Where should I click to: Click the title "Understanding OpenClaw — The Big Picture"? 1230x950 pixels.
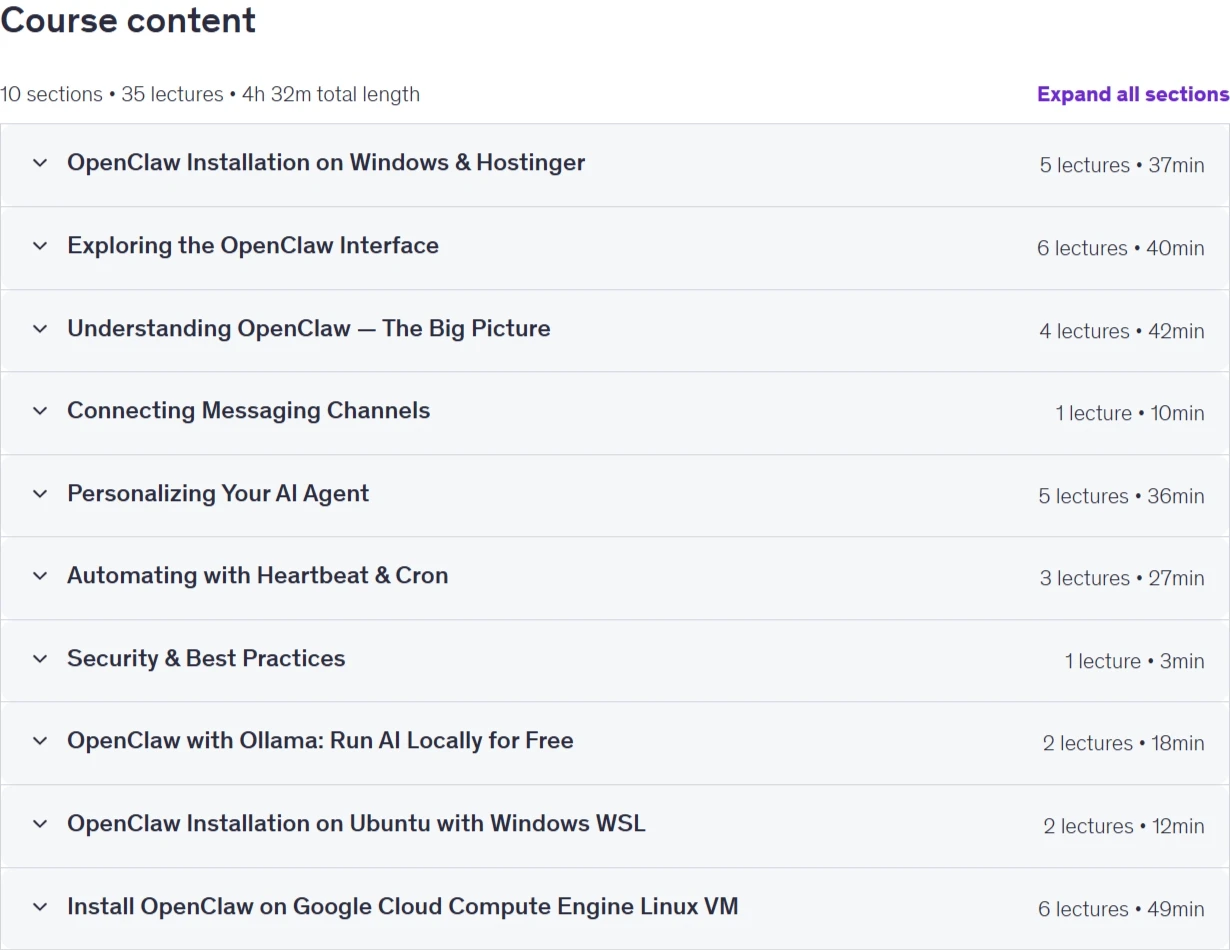pyautogui.click(x=309, y=328)
